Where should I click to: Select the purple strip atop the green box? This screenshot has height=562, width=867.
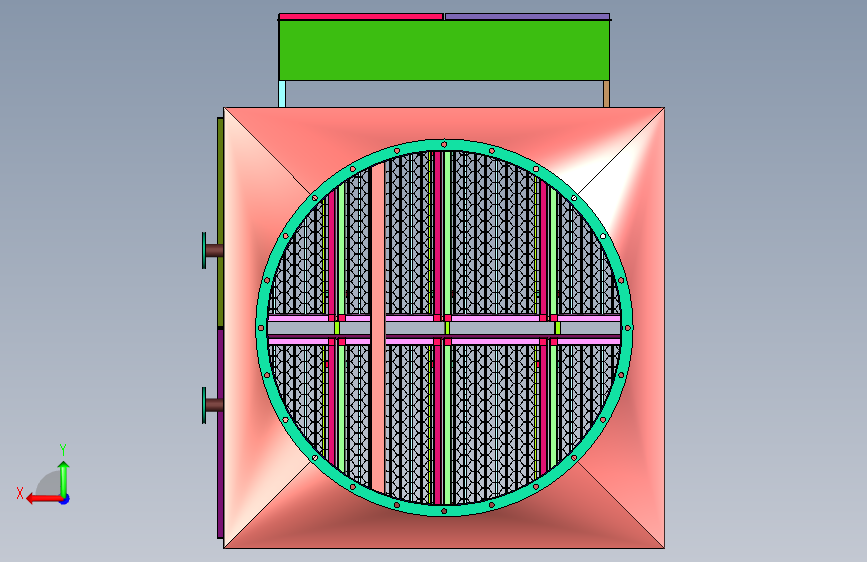click(x=527, y=17)
